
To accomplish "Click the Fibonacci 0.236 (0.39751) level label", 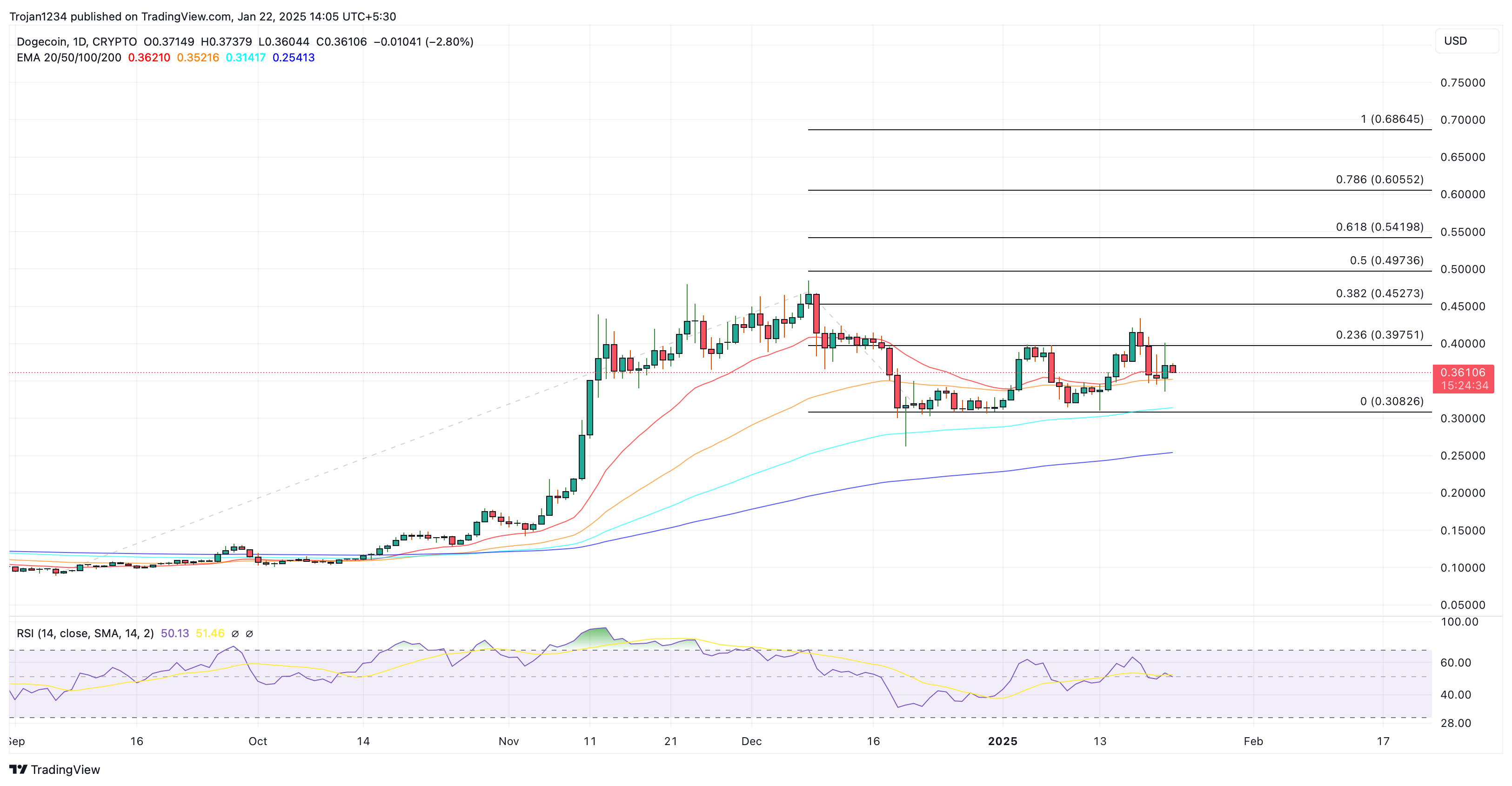I will (1379, 335).
